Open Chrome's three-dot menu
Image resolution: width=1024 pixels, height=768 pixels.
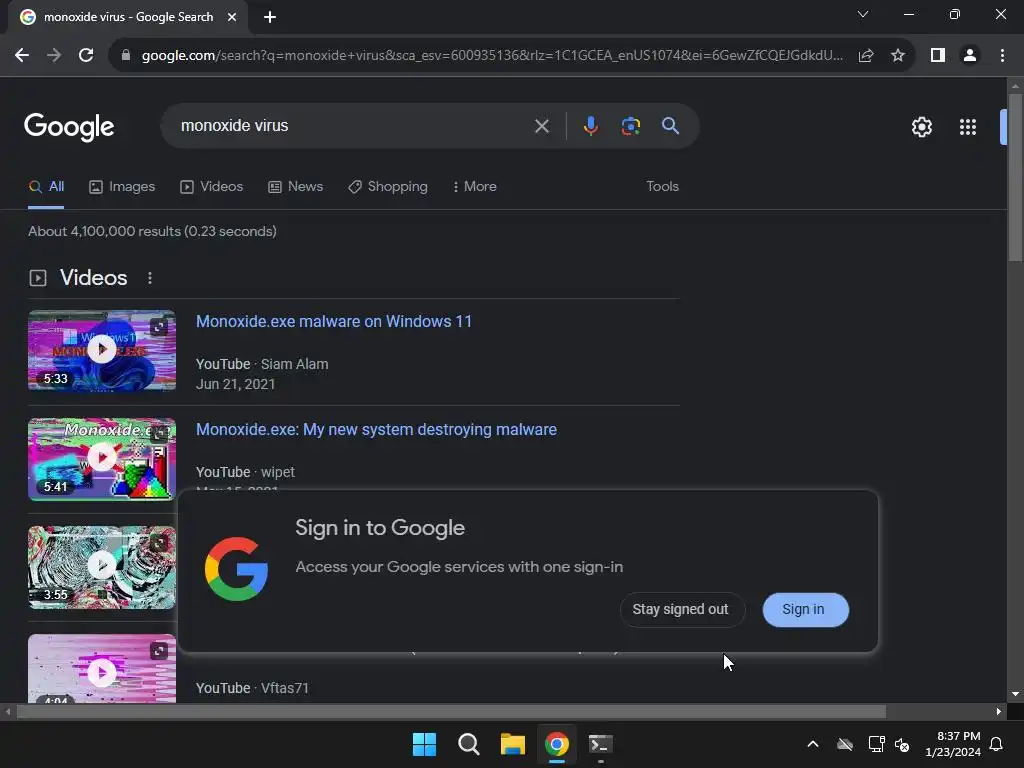(1002, 56)
